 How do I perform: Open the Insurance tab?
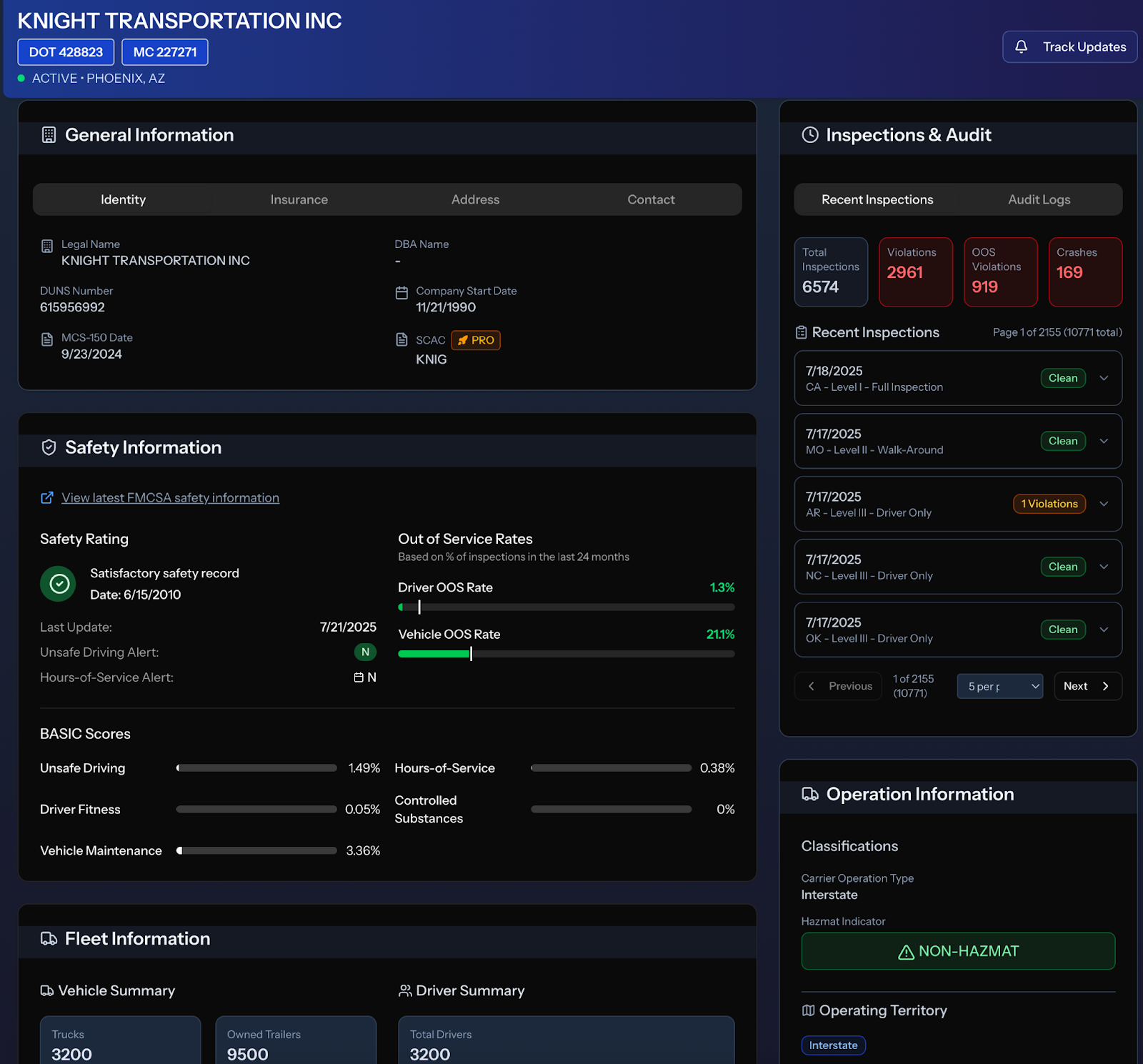pos(299,199)
